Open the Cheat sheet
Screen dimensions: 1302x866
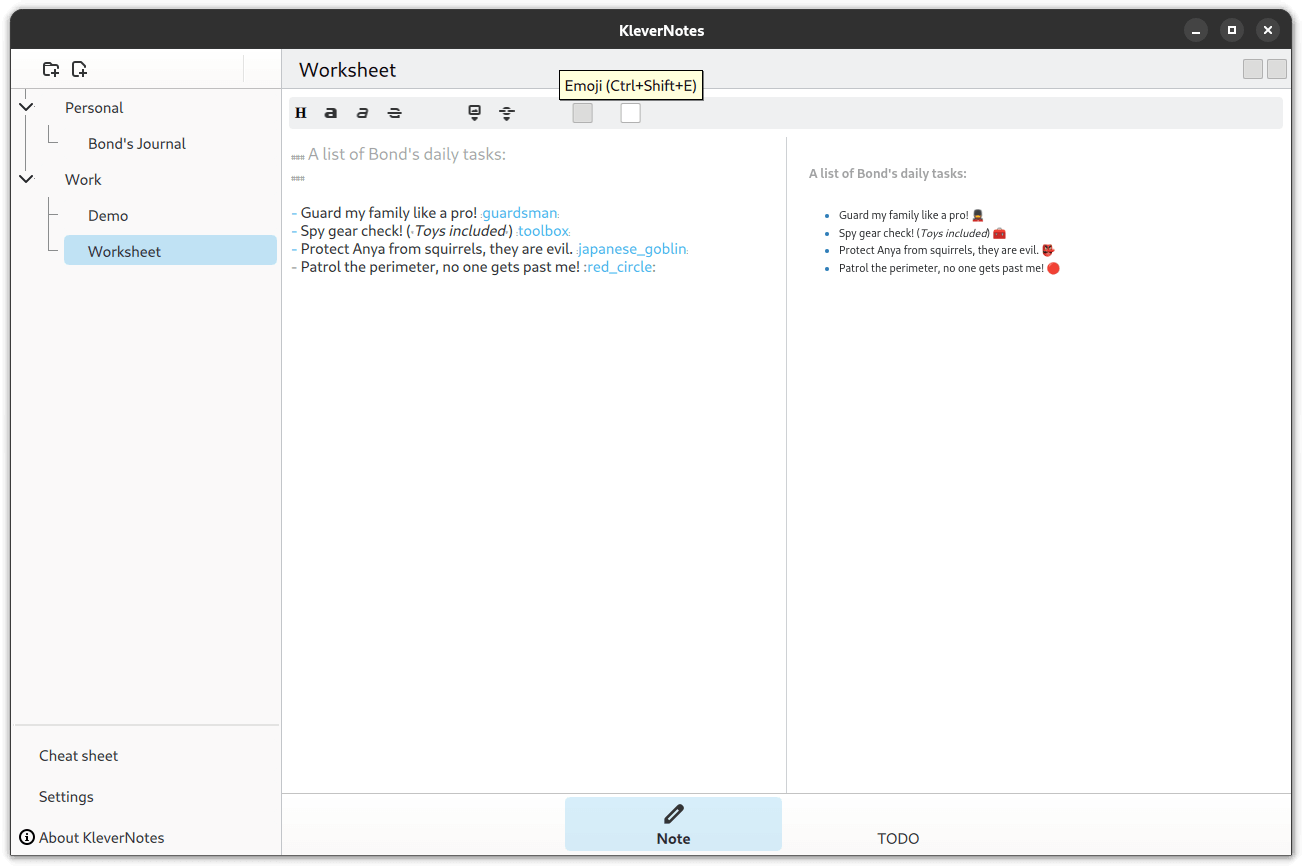(79, 756)
